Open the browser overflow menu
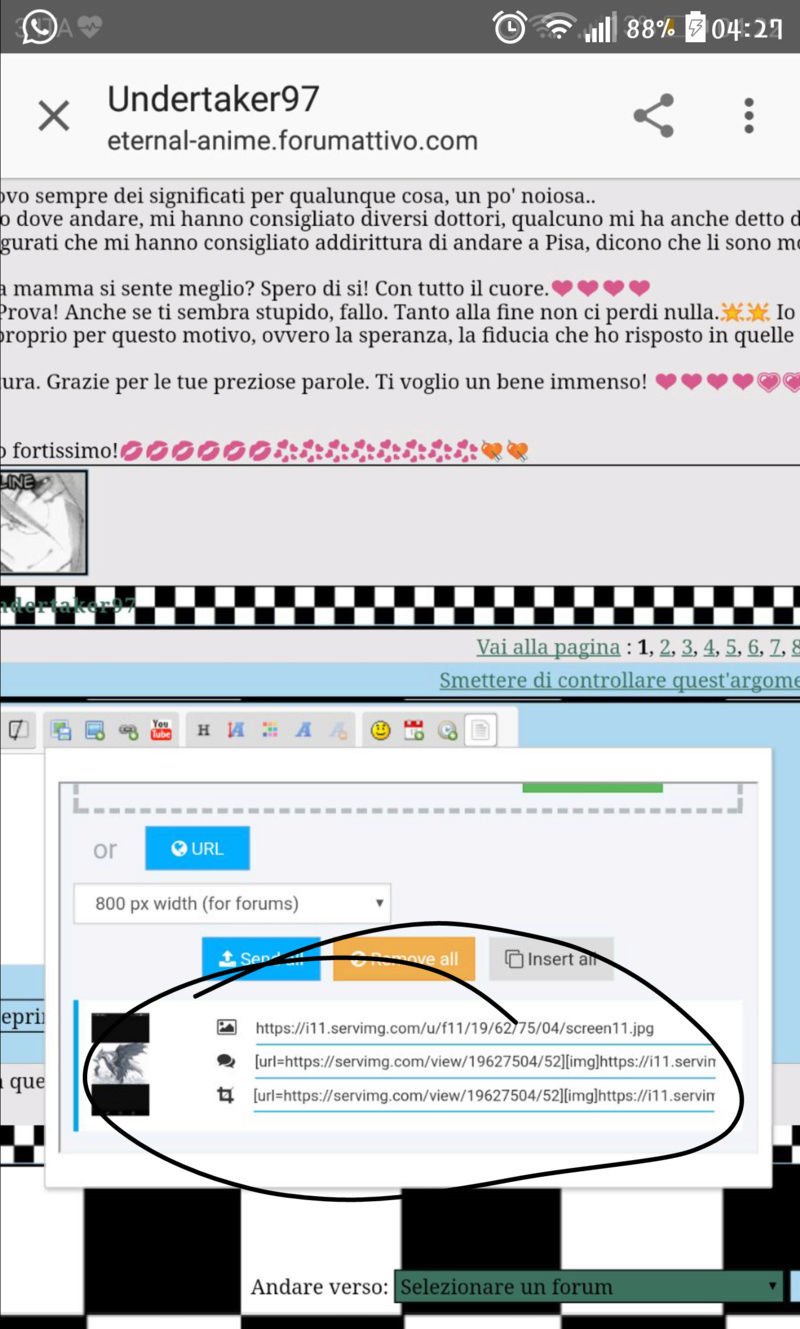This screenshot has width=800, height=1329. 748,116
